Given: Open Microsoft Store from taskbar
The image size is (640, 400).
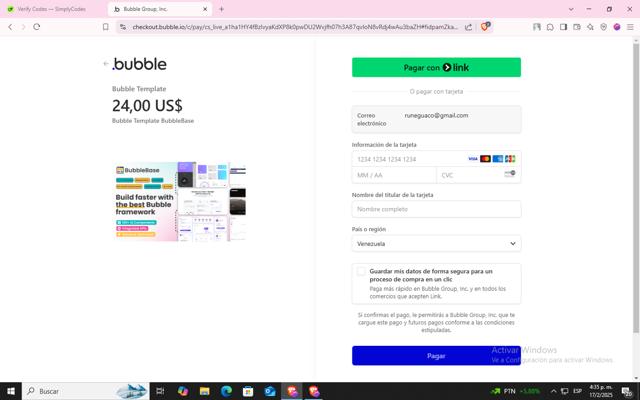Looking at the screenshot, I should [x=248, y=391].
